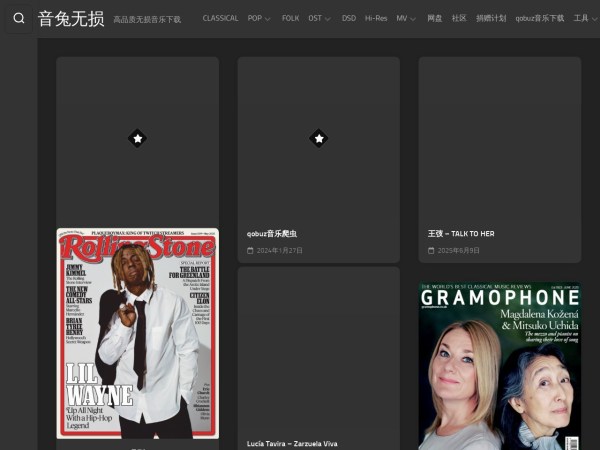Click calendar icon beside 2025年6月9日
This screenshot has height=450, width=600.
431,250
